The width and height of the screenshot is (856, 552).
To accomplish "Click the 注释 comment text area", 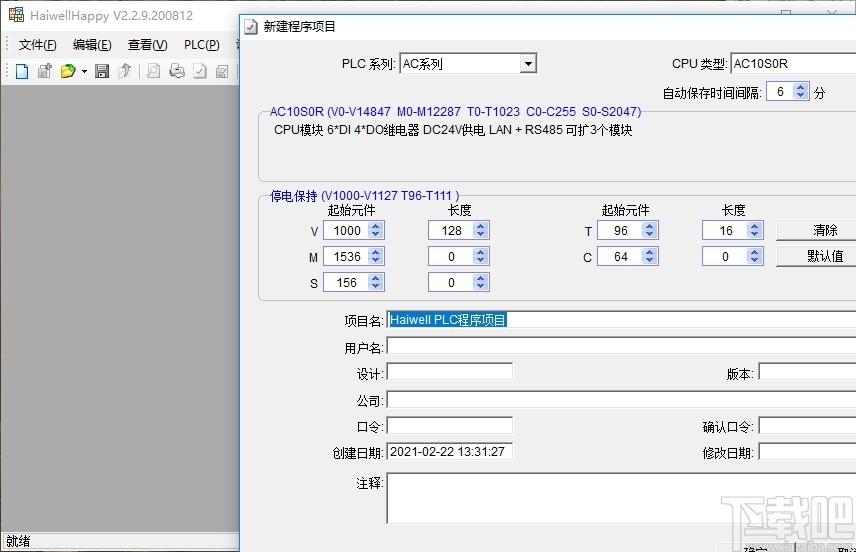I will click(622, 498).
